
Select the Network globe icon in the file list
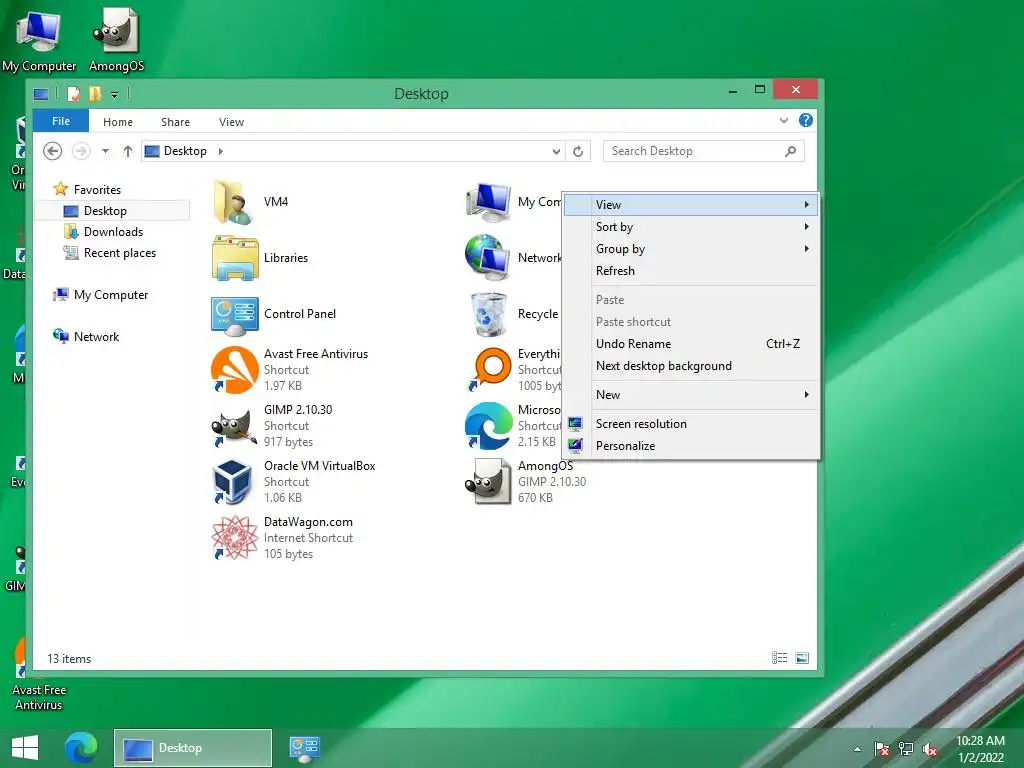coord(488,257)
